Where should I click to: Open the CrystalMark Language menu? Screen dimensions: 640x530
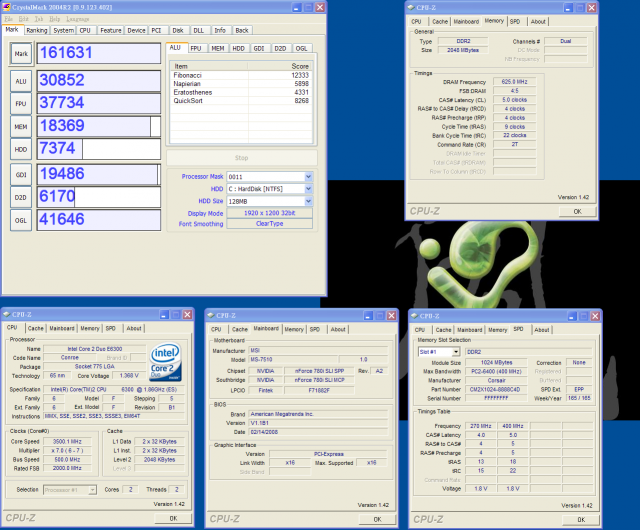pyautogui.click(x=78, y=19)
